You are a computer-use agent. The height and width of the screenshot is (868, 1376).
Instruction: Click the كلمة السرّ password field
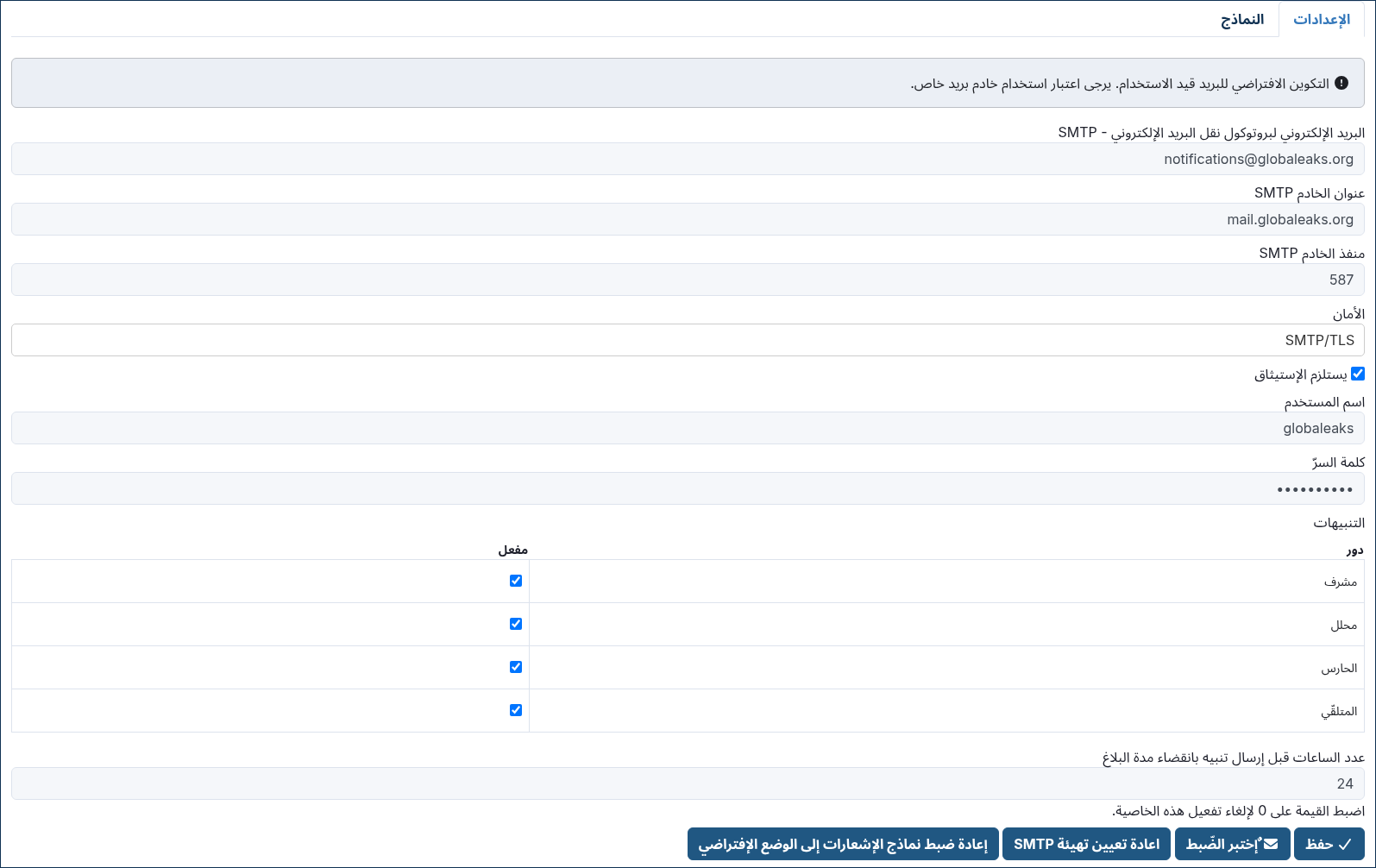point(688,488)
